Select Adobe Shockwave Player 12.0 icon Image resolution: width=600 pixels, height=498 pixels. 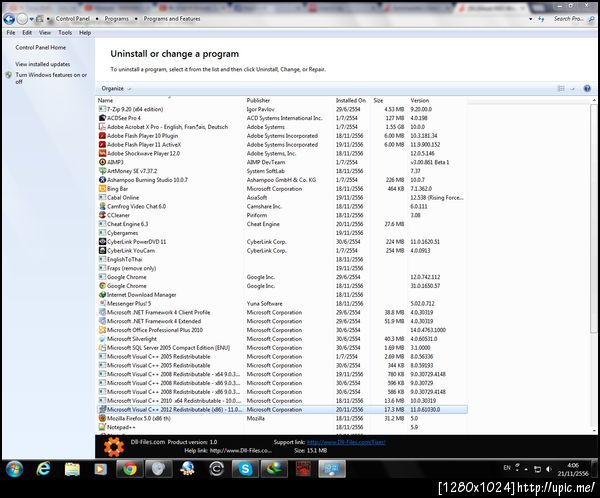click(x=102, y=153)
